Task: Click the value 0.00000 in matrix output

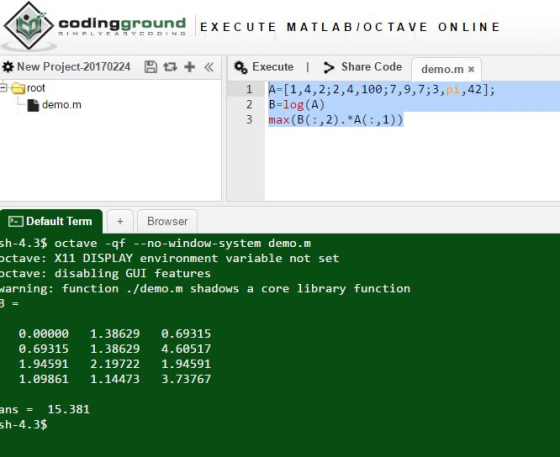Action: [x=44, y=334]
